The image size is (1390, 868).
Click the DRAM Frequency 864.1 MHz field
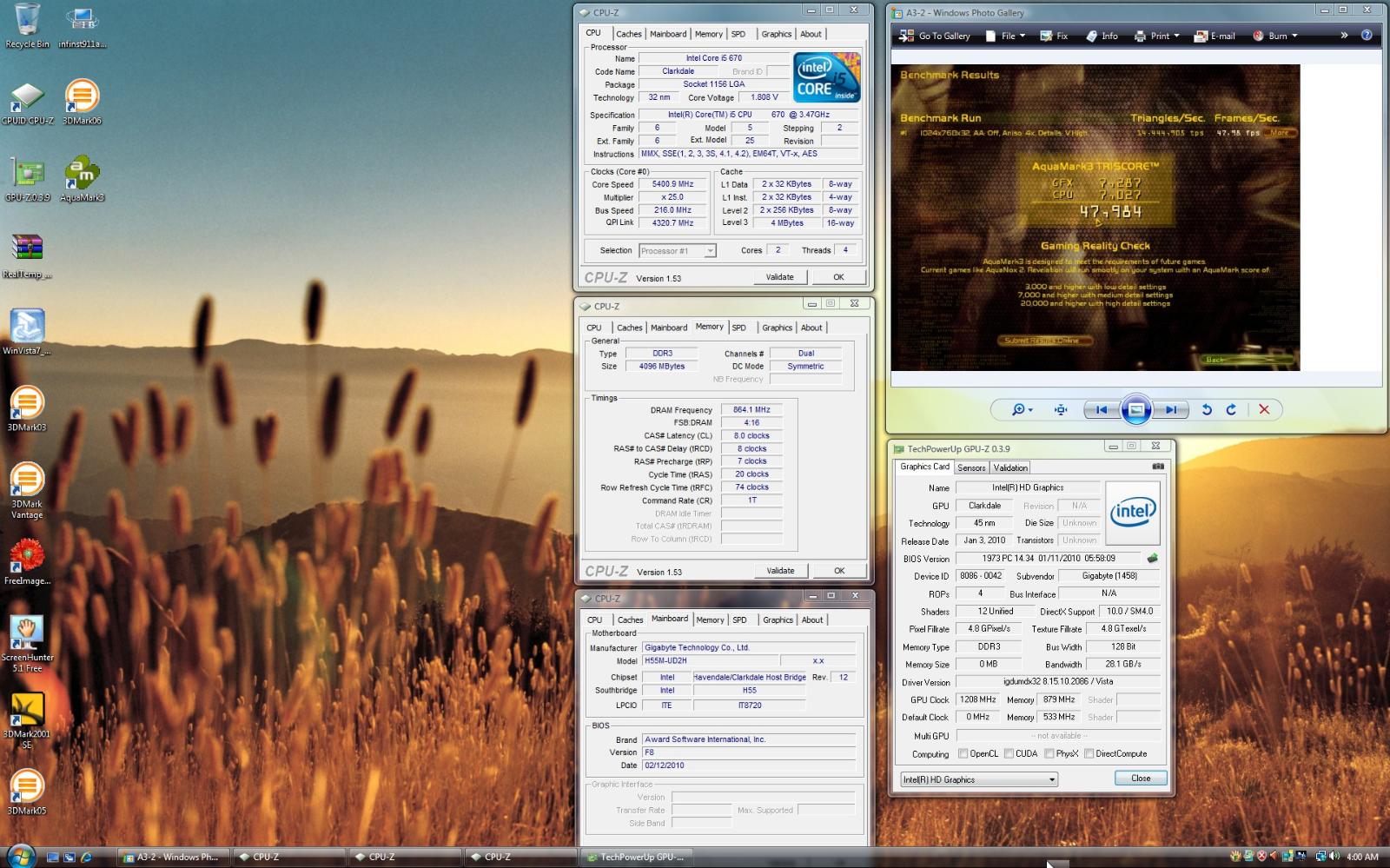tap(751, 409)
